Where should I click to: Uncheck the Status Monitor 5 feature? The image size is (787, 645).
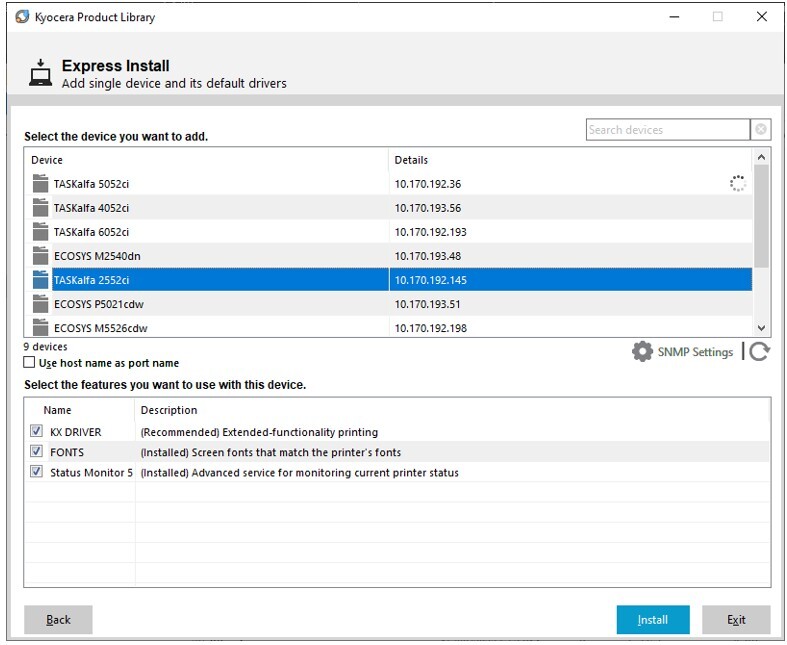tap(36, 471)
